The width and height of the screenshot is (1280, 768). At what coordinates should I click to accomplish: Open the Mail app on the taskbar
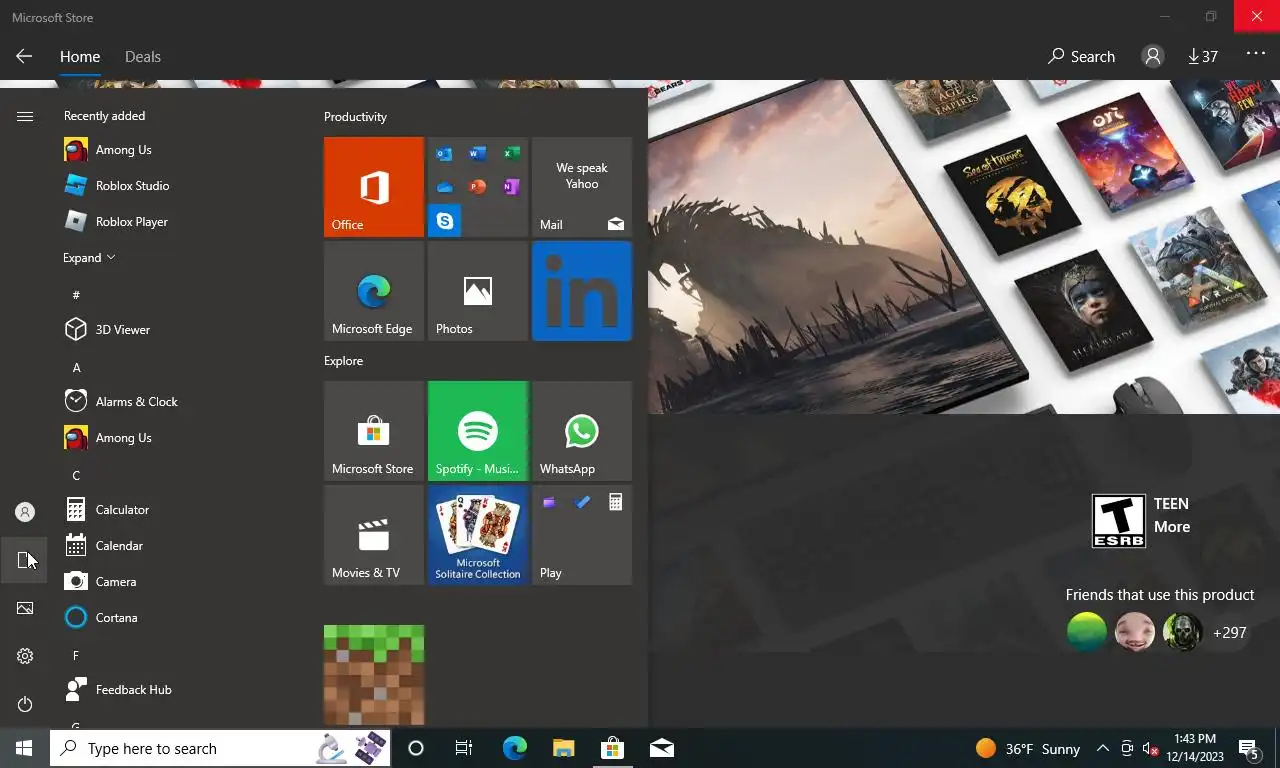point(662,748)
